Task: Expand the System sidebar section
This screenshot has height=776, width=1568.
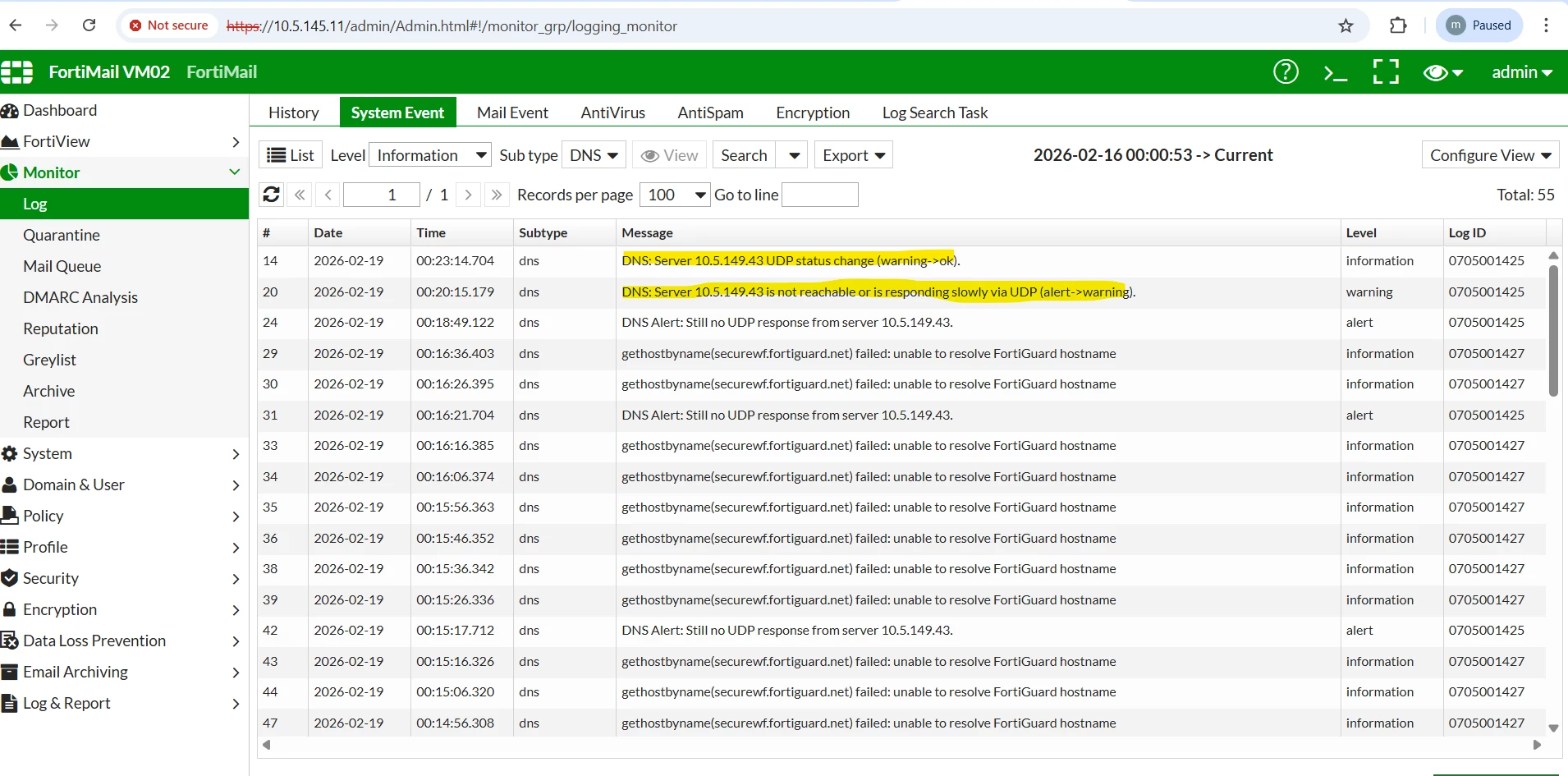Action: click(124, 453)
